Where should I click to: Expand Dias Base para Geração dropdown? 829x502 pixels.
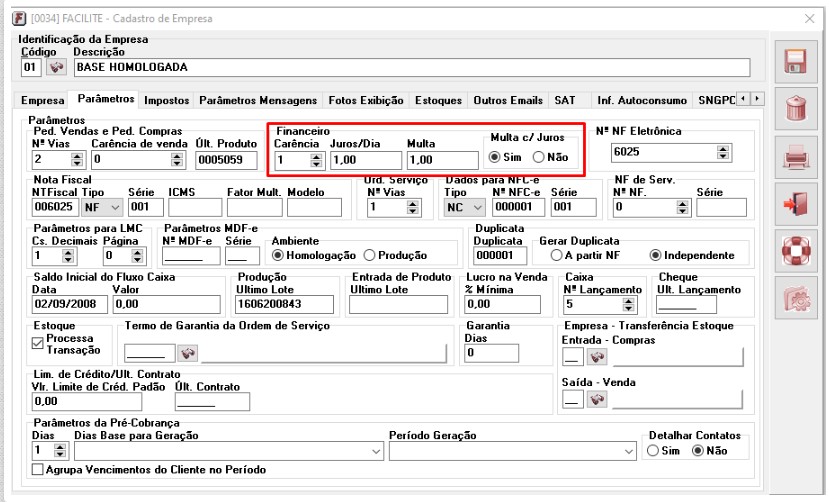(x=376, y=452)
